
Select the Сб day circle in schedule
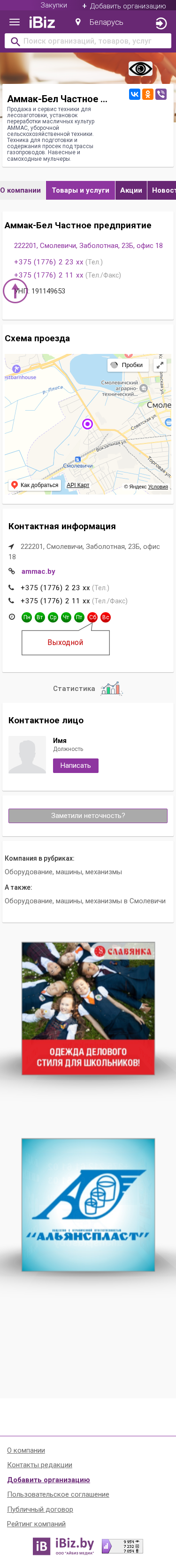92,617
